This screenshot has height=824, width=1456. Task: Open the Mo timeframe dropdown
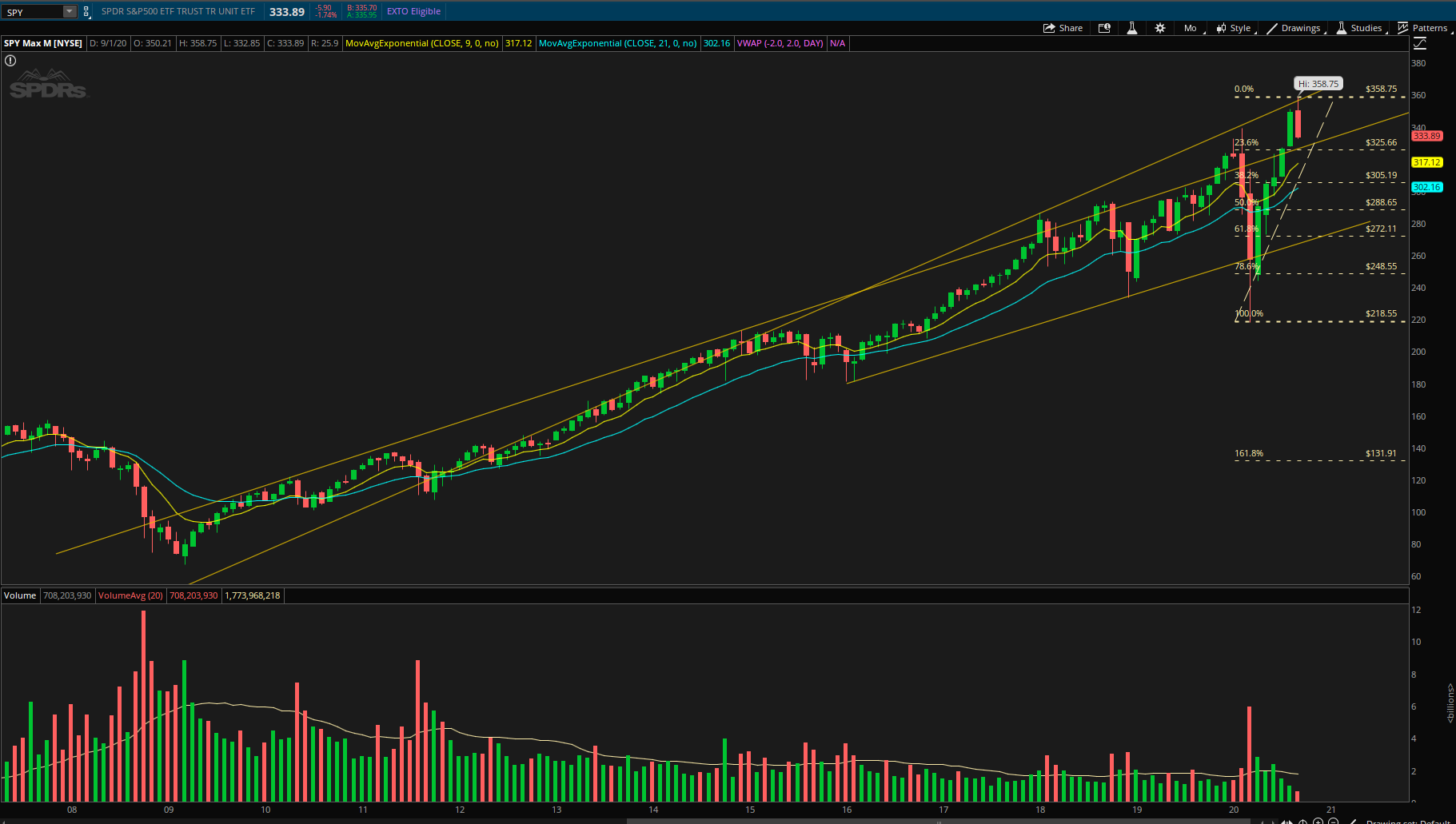[x=1191, y=28]
